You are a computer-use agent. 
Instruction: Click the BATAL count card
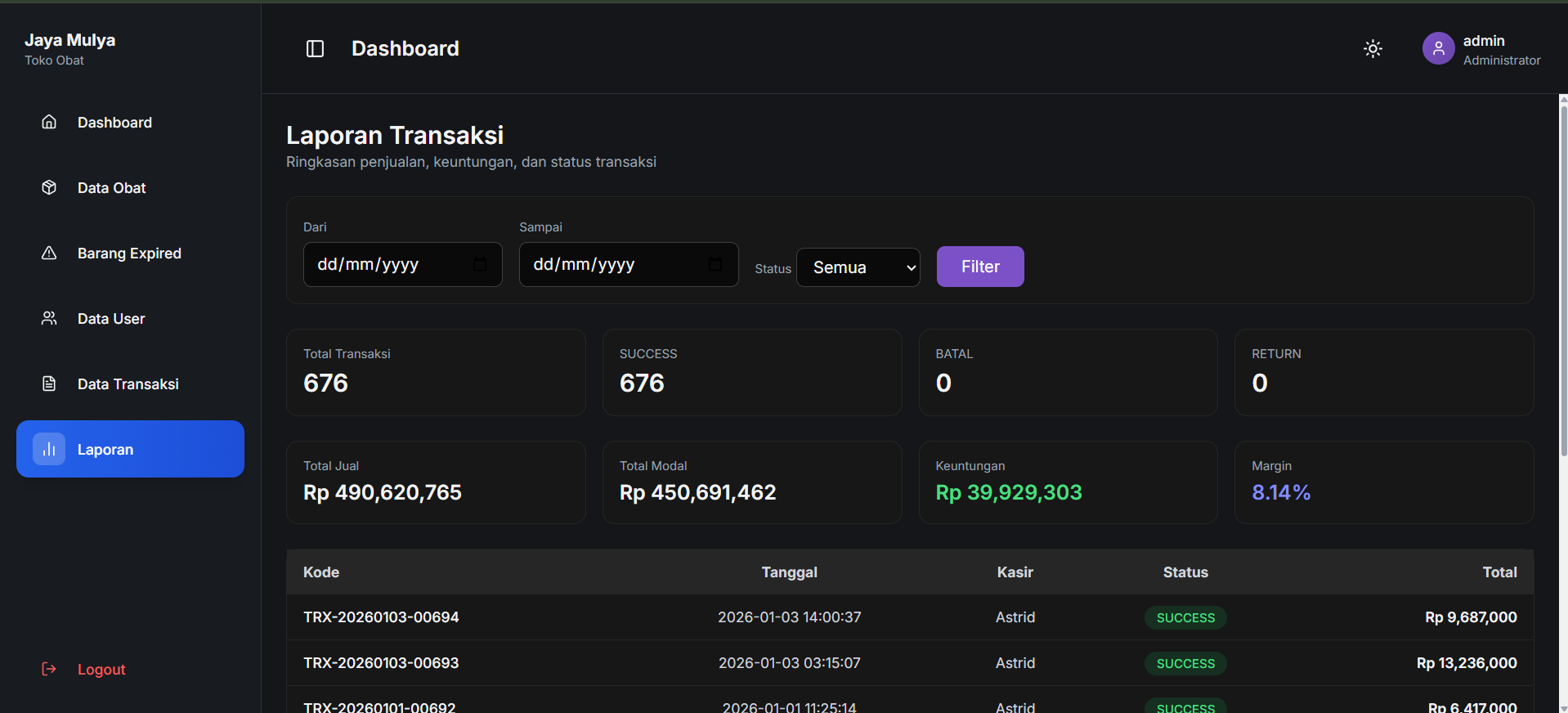[1068, 372]
